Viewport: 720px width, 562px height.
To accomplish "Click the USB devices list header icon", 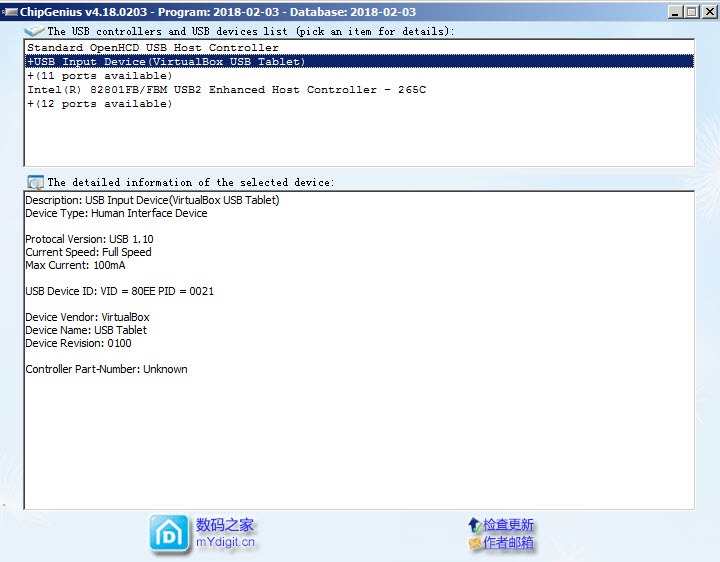I will (x=34, y=31).
